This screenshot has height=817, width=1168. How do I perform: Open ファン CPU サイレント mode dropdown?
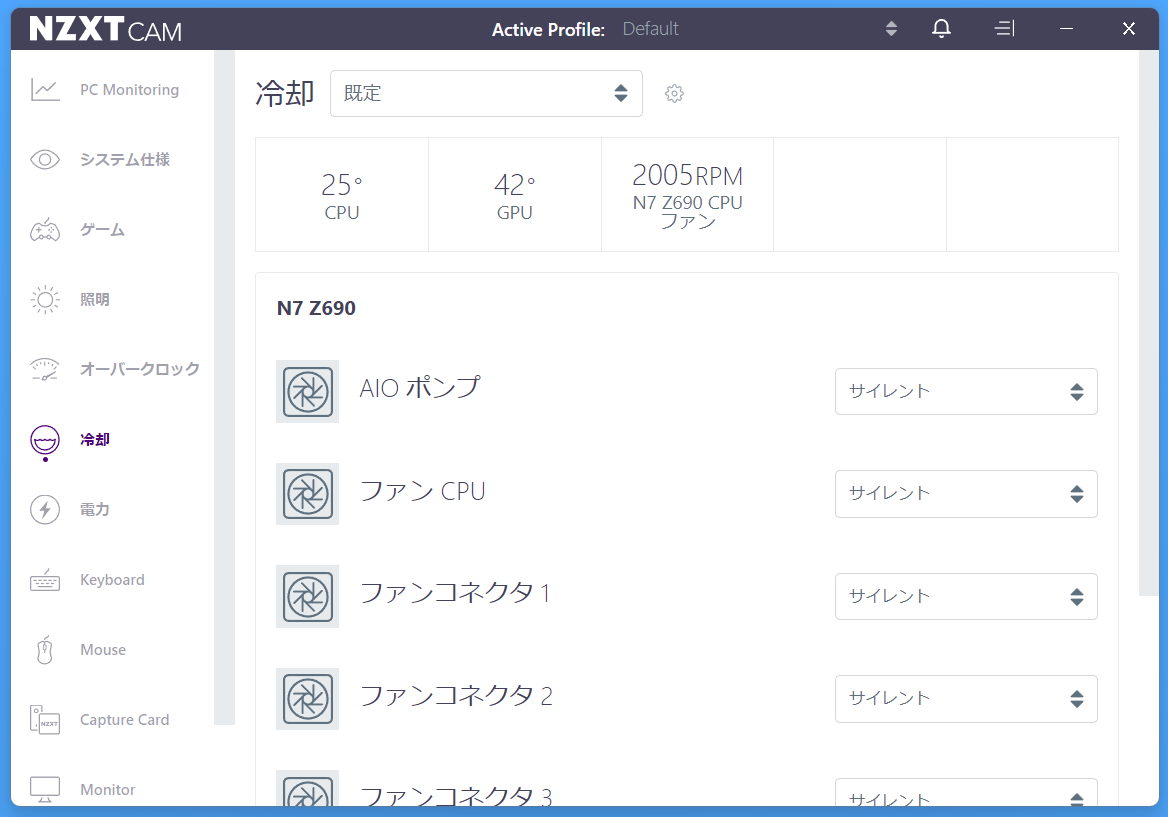[966, 494]
